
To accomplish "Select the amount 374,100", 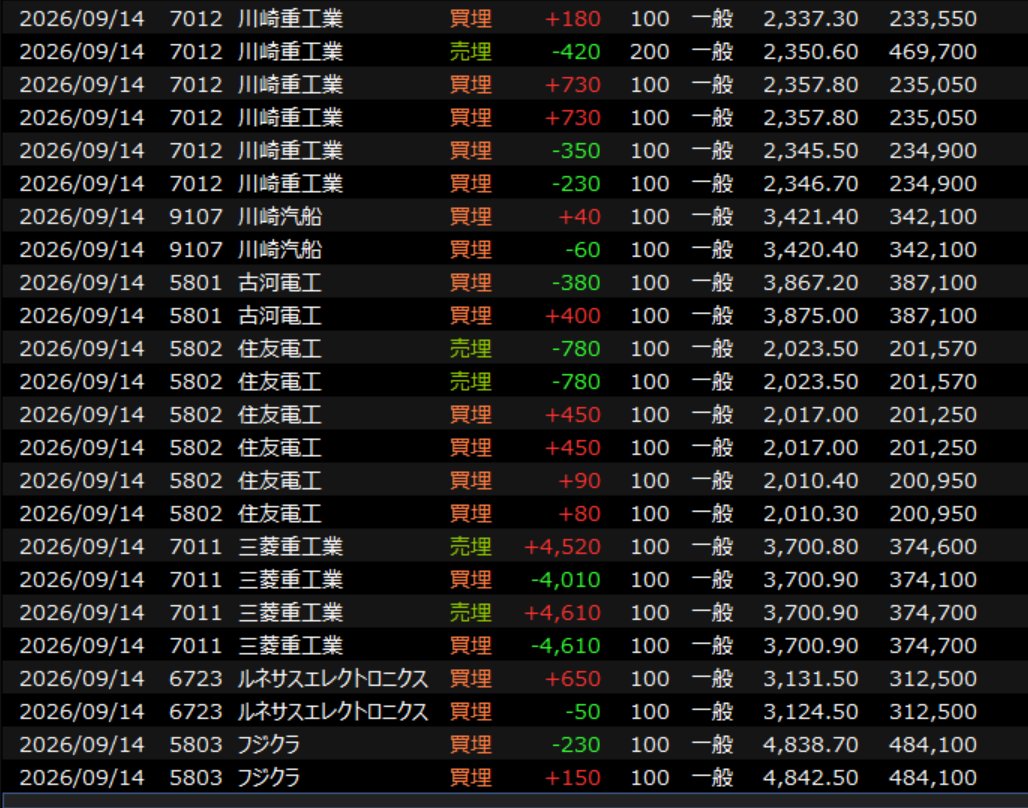I will tap(932, 579).
